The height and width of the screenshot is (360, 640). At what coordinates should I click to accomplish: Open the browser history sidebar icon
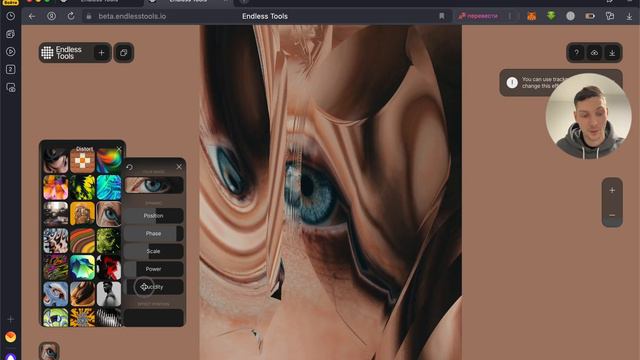(11, 16)
